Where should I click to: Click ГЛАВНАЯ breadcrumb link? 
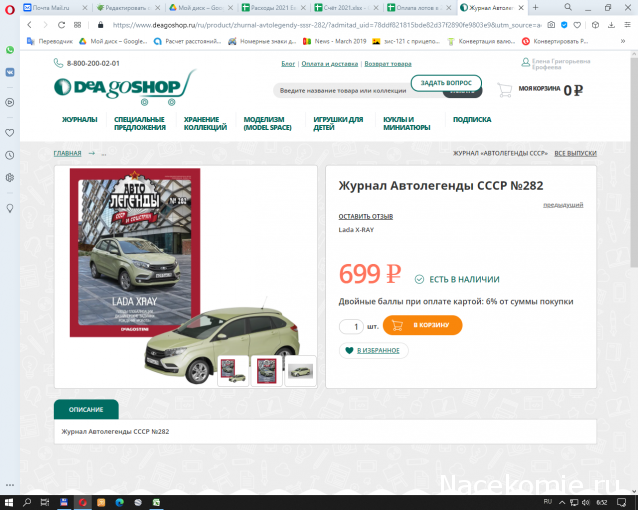coord(68,153)
